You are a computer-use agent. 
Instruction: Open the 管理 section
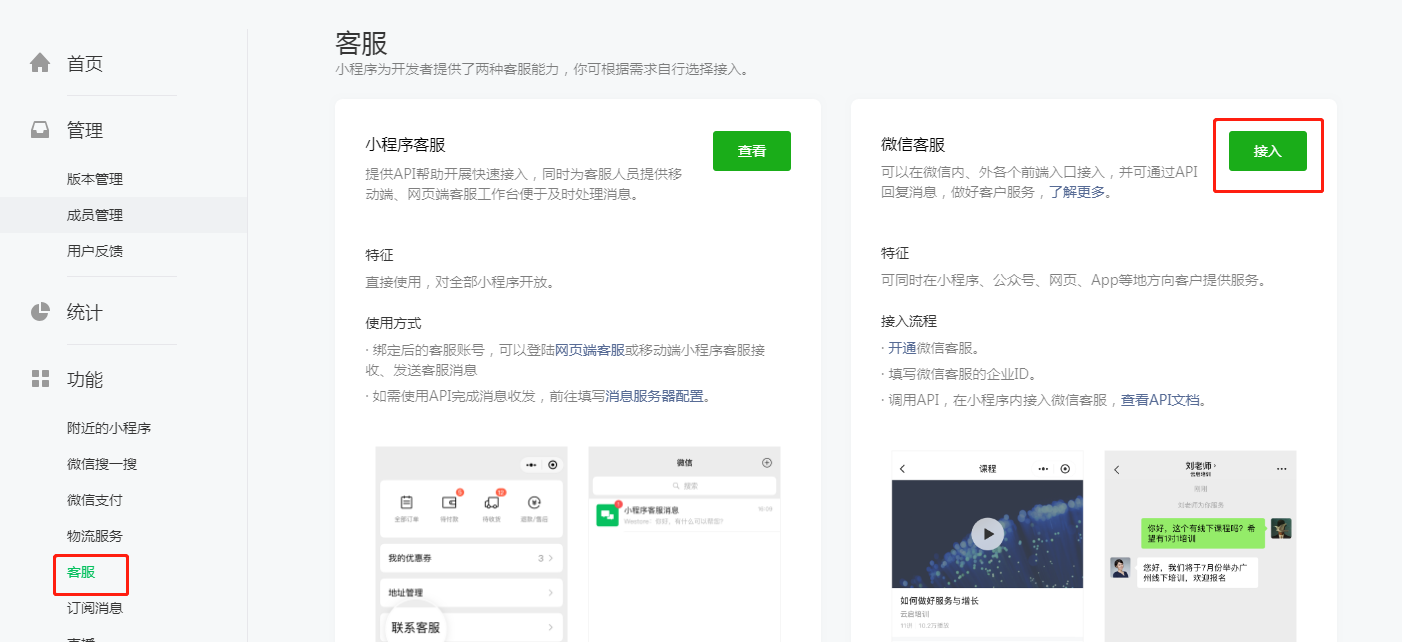coord(85,130)
